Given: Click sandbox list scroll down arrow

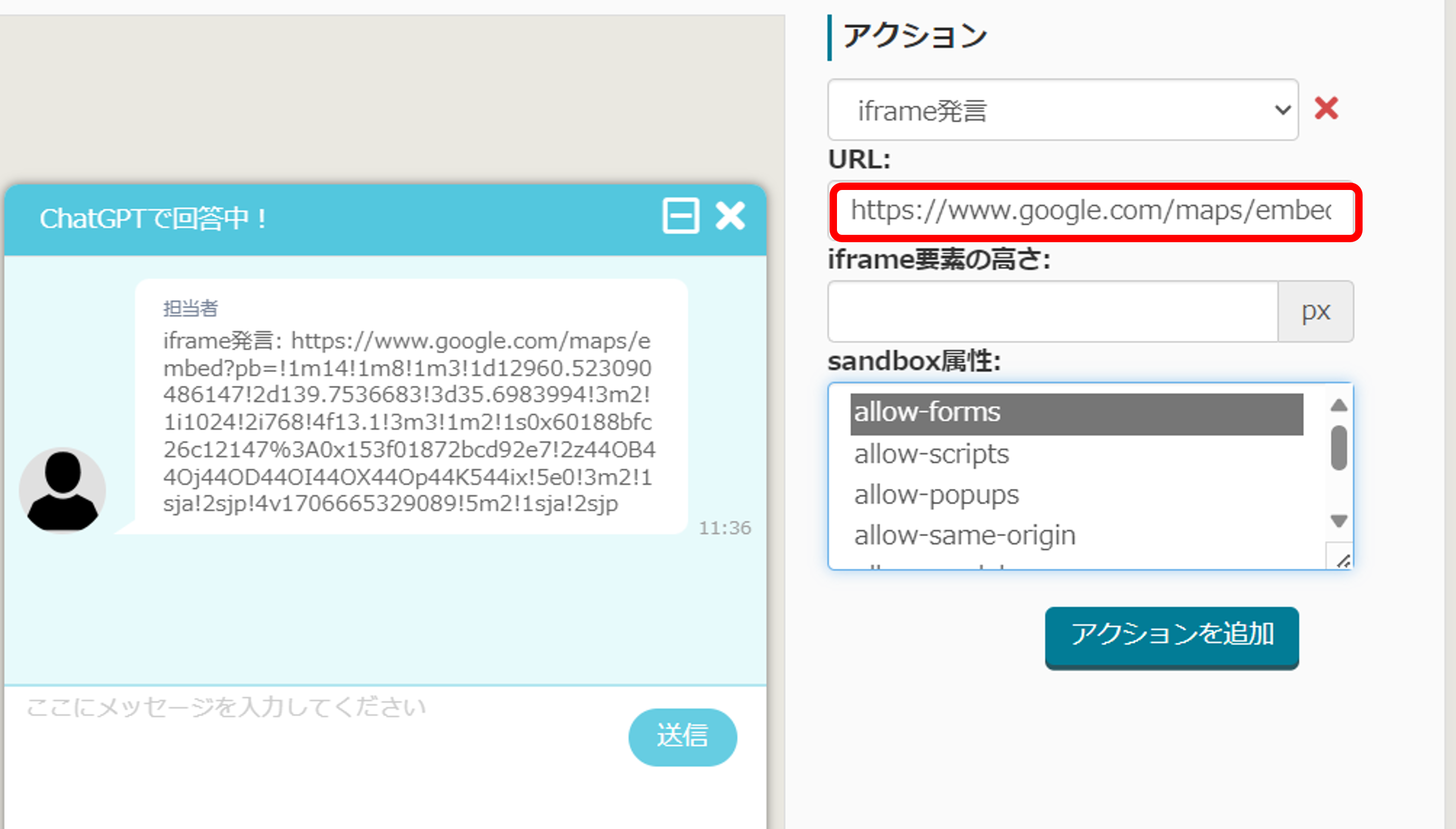Looking at the screenshot, I should [x=1339, y=520].
